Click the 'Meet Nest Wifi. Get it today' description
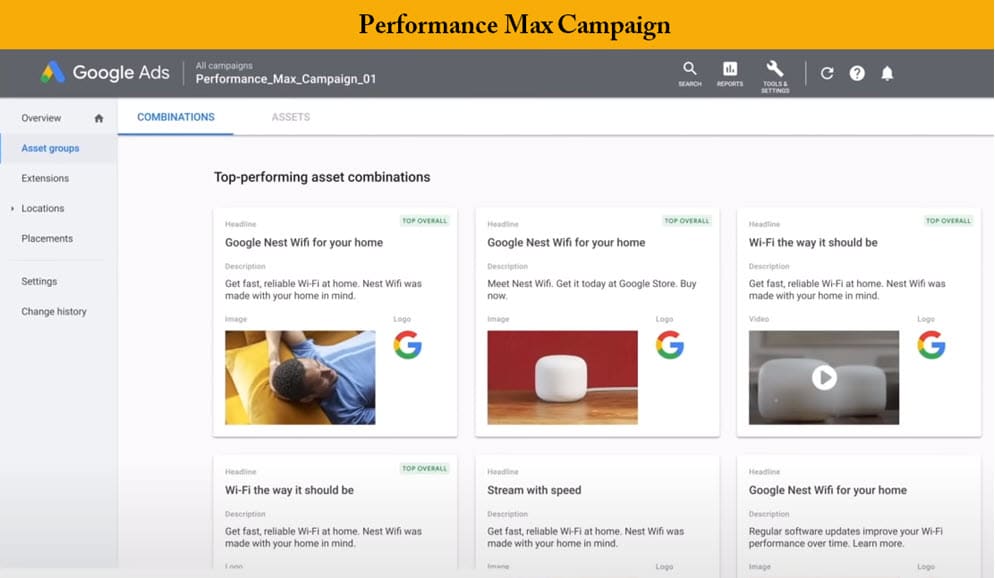Viewport: 995px width, 578px height. pos(591,289)
